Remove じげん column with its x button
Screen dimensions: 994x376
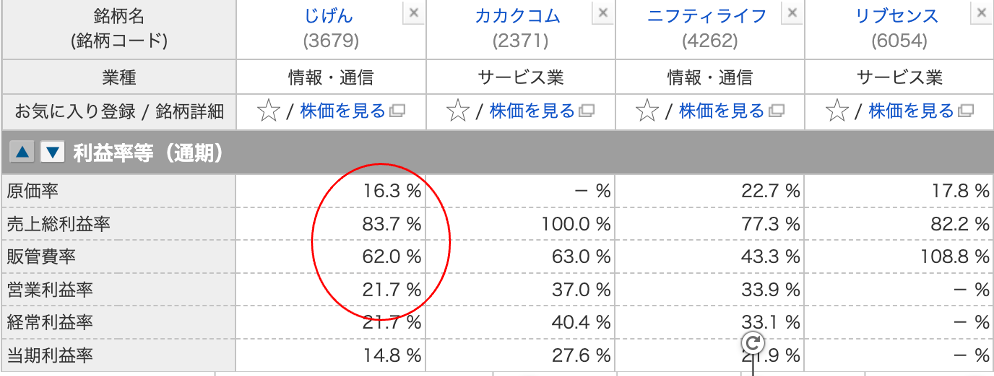[x=413, y=12]
